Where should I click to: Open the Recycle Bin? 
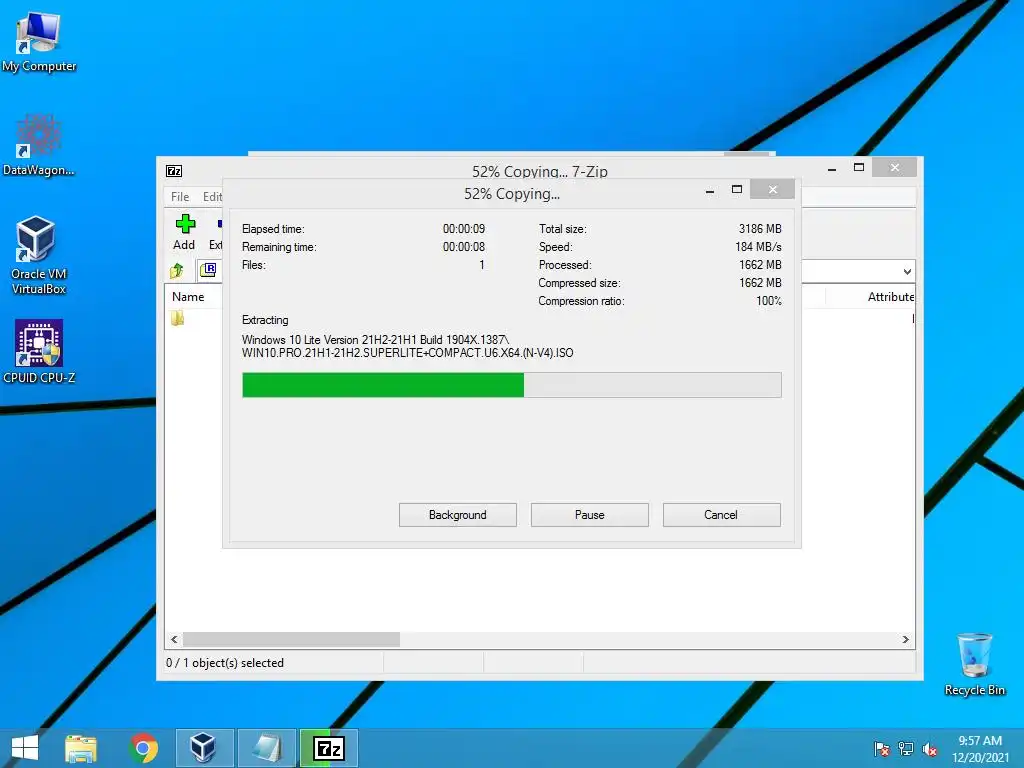pyautogui.click(x=974, y=664)
